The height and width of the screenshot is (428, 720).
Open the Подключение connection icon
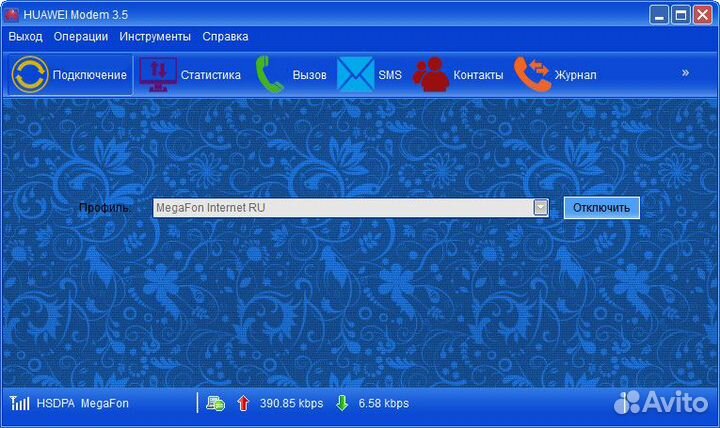pyautogui.click(x=30, y=75)
